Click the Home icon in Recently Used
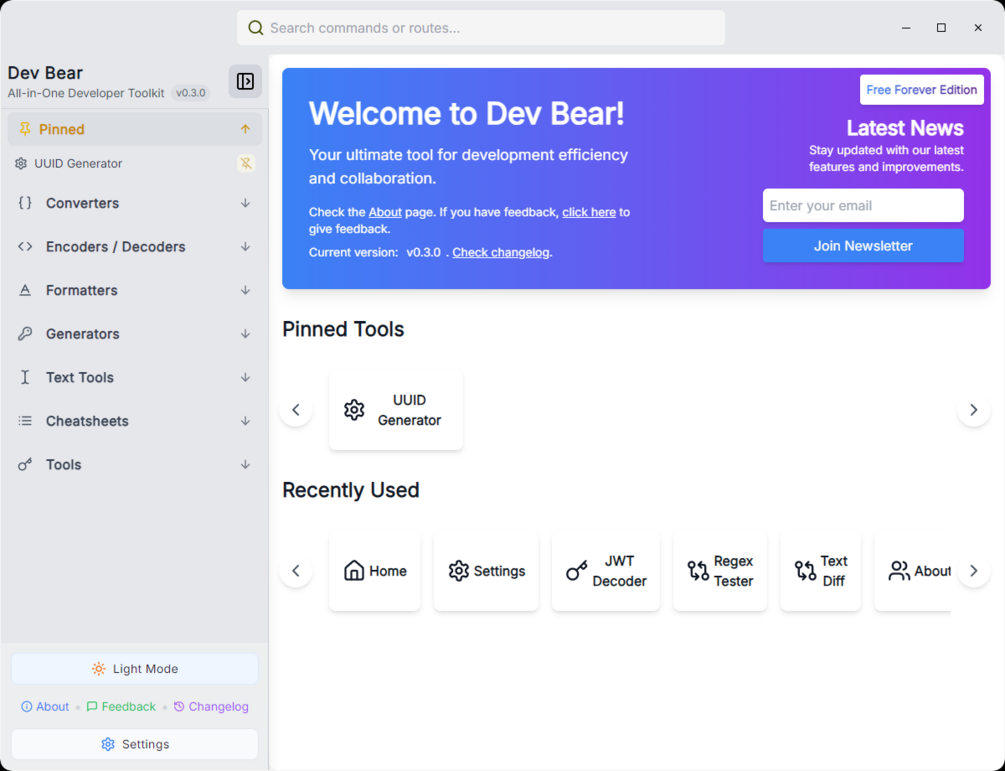Viewport: 1005px width, 771px height. (353, 570)
